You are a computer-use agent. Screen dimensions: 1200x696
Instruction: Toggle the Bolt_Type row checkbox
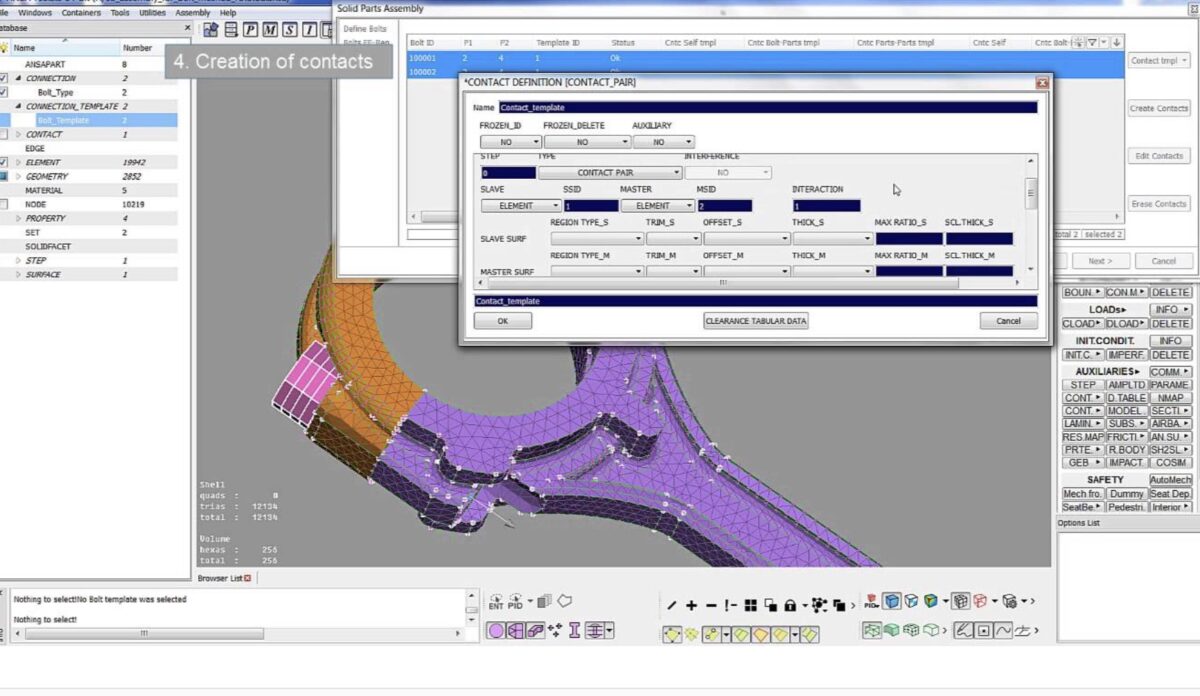[x=4, y=92]
